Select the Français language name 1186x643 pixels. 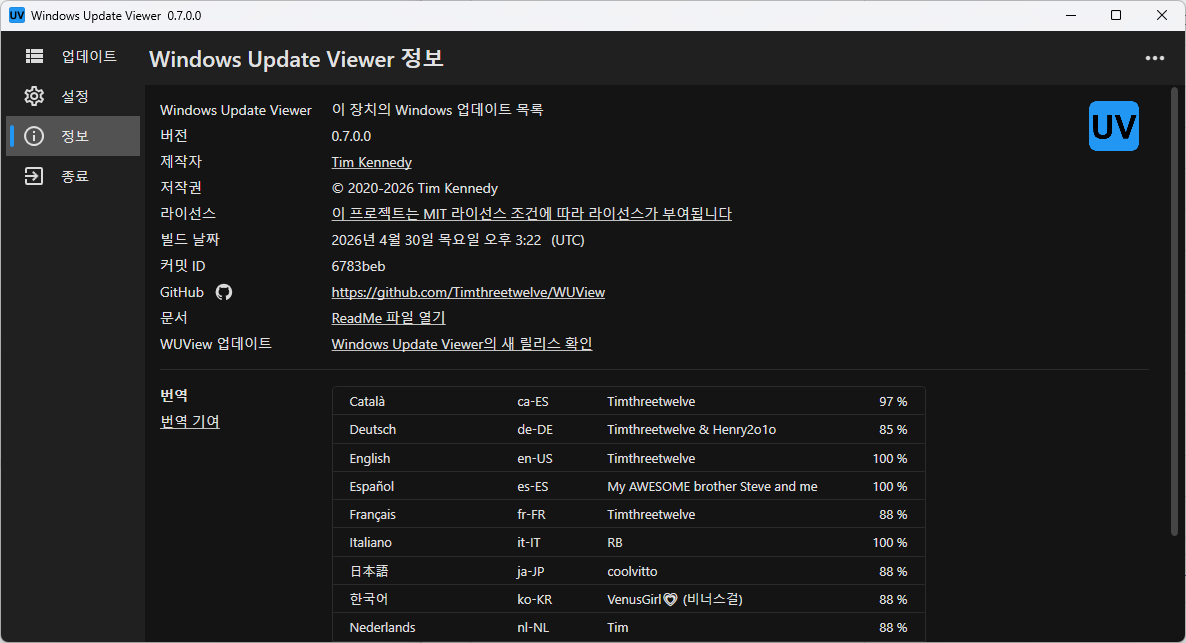372,514
